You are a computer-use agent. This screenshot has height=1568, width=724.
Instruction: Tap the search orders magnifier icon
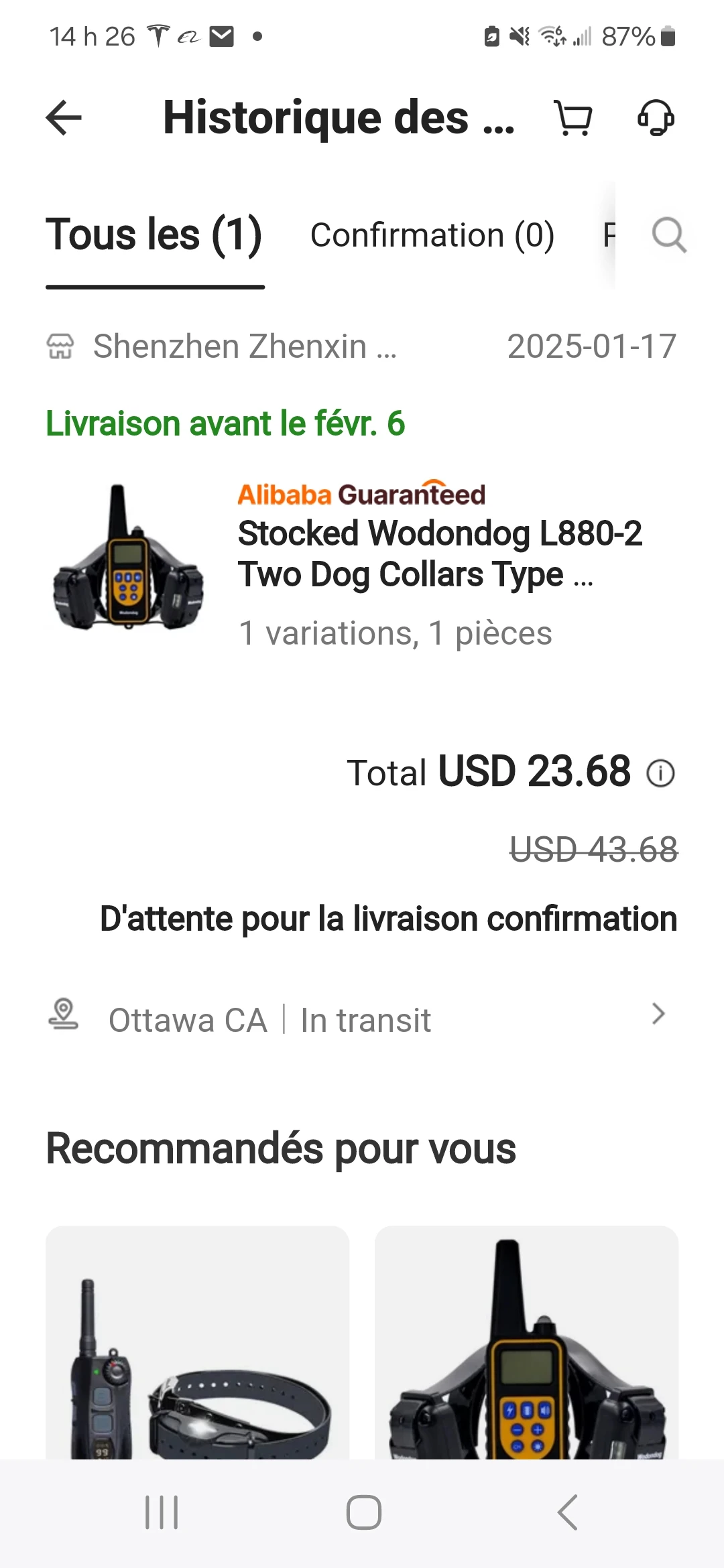point(668,235)
